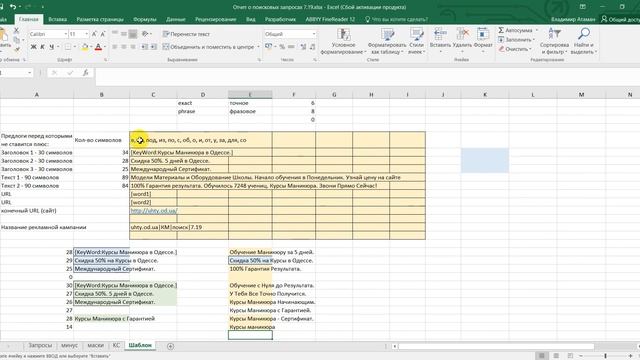Open the Name Box dropdown arrow
Screen dimensions: 640x360
pyautogui.click(x=29, y=73)
